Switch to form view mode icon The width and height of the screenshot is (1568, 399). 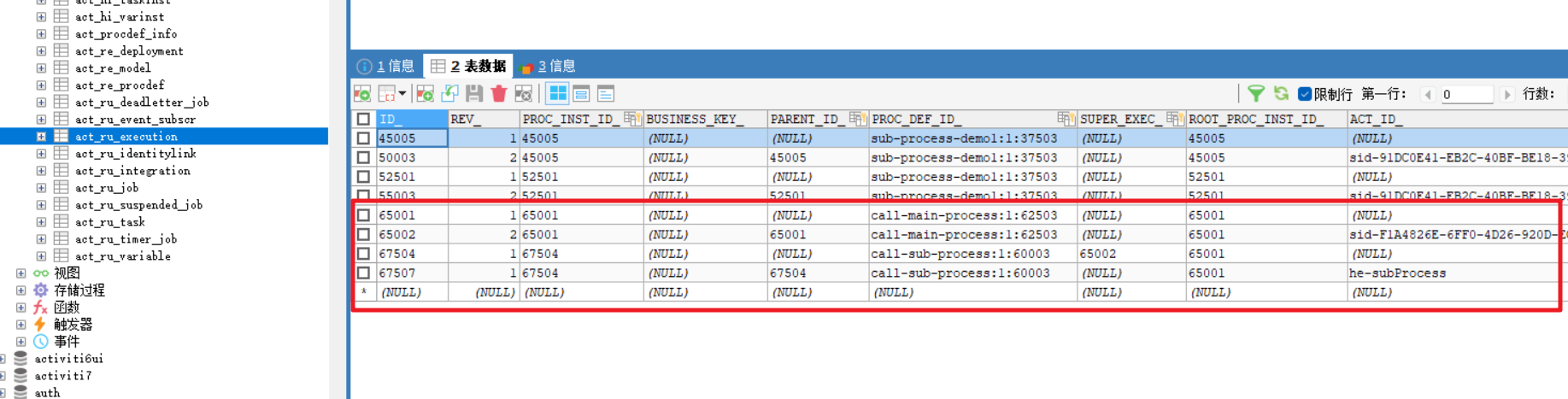click(582, 94)
